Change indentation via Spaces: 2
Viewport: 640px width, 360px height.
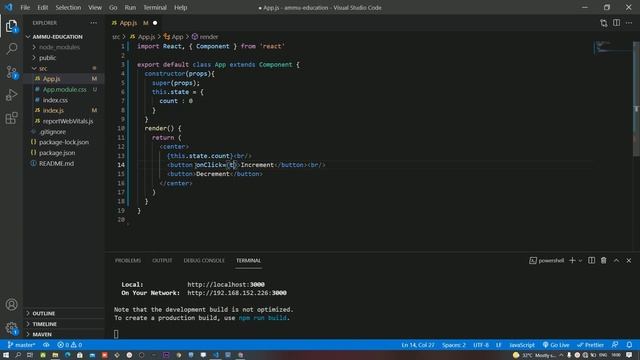tap(453, 345)
